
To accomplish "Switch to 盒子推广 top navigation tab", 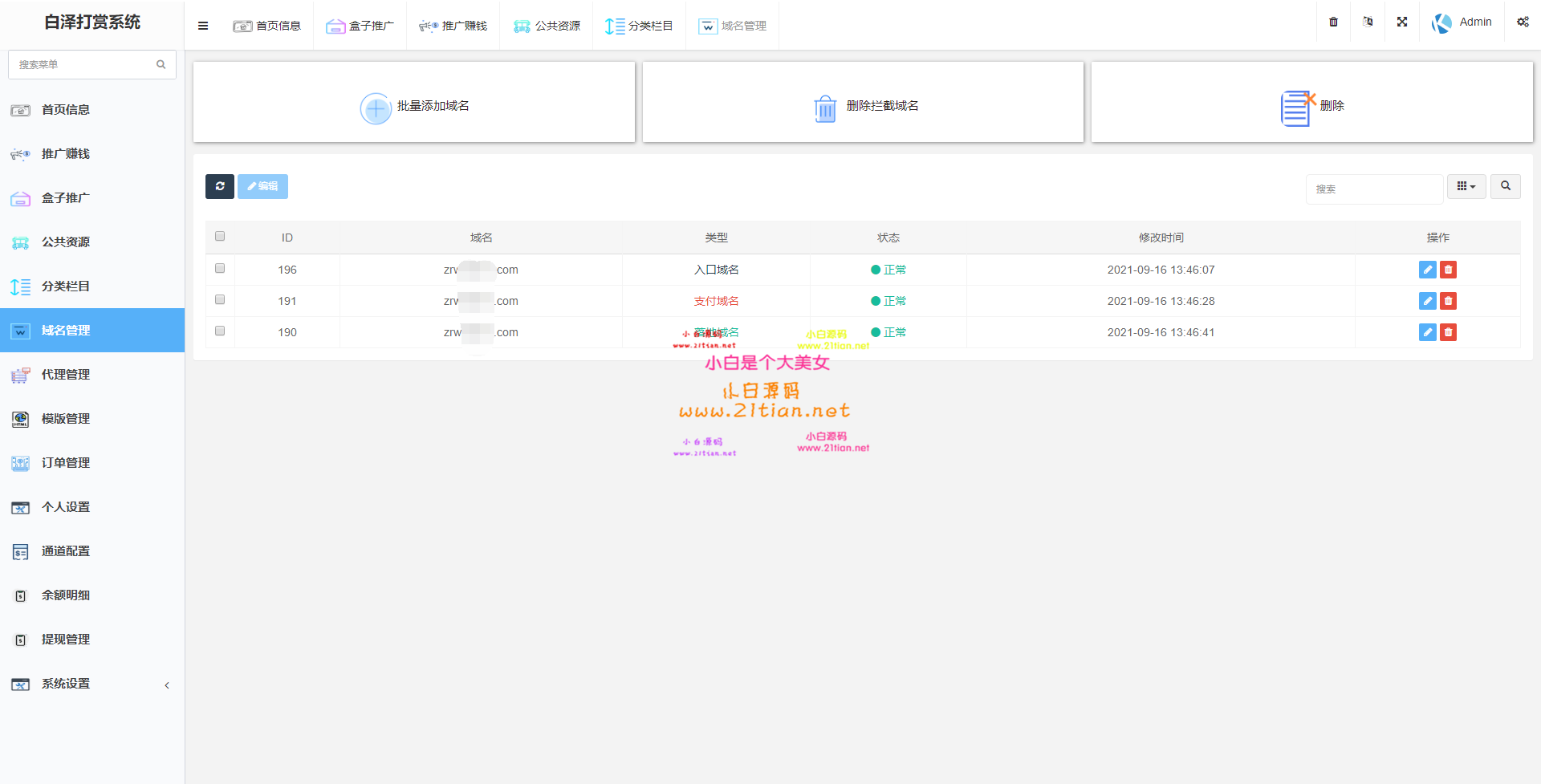I will [x=360, y=26].
